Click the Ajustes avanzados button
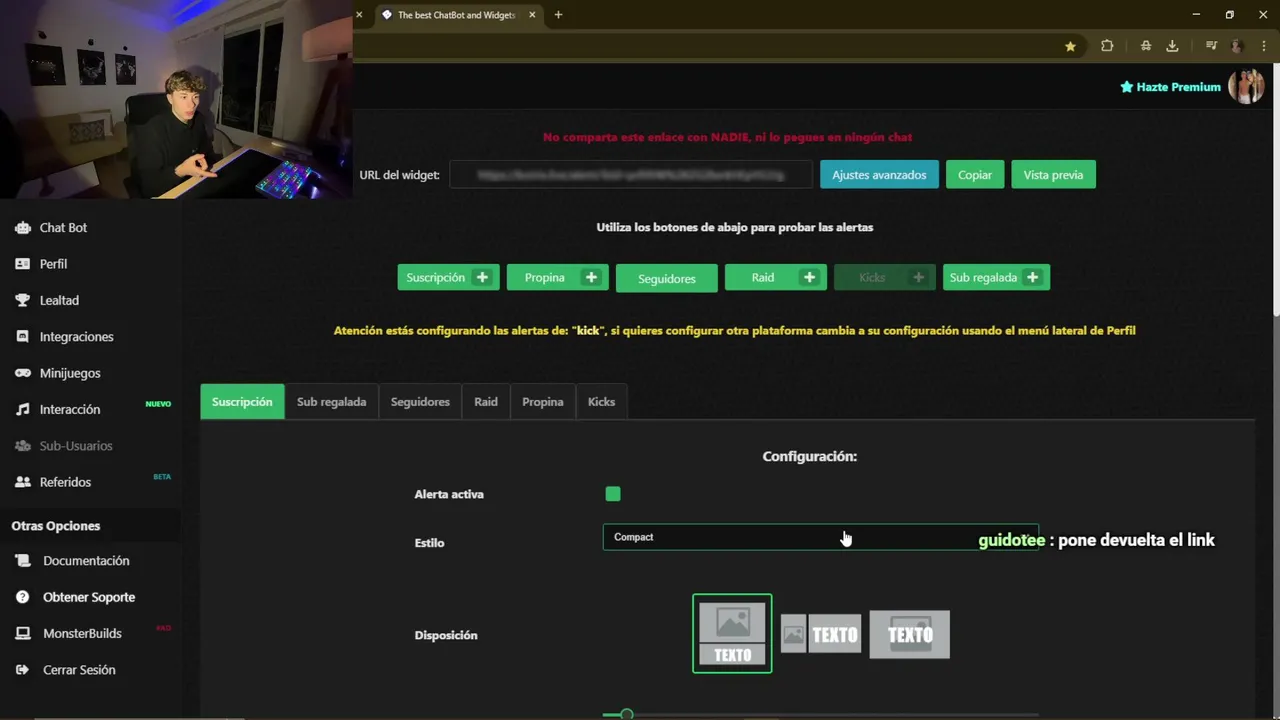This screenshot has height=720, width=1280. point(879,174)
